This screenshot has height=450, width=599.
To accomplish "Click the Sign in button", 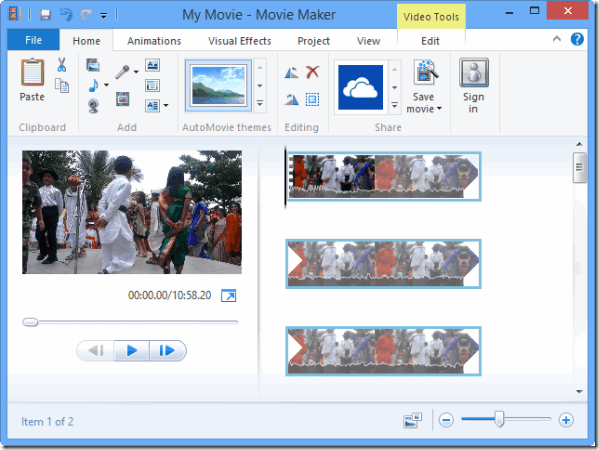I will coord(474,86).
